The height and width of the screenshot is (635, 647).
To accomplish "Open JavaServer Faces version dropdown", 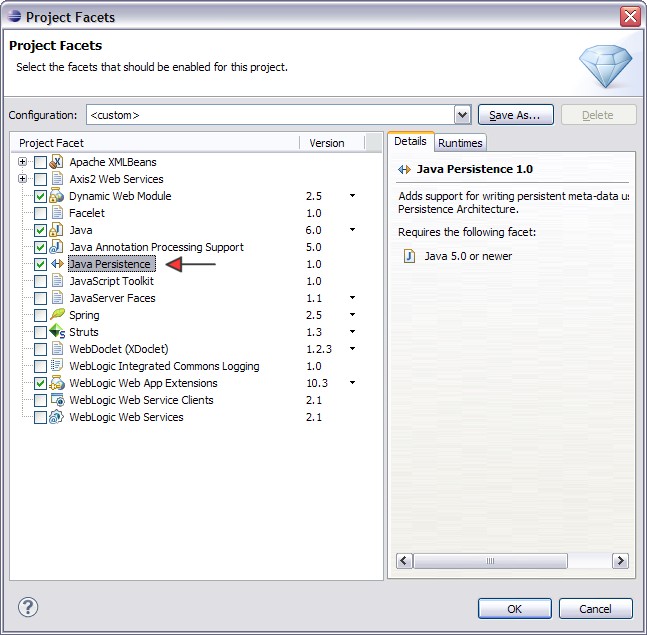I will pos(352,297).
